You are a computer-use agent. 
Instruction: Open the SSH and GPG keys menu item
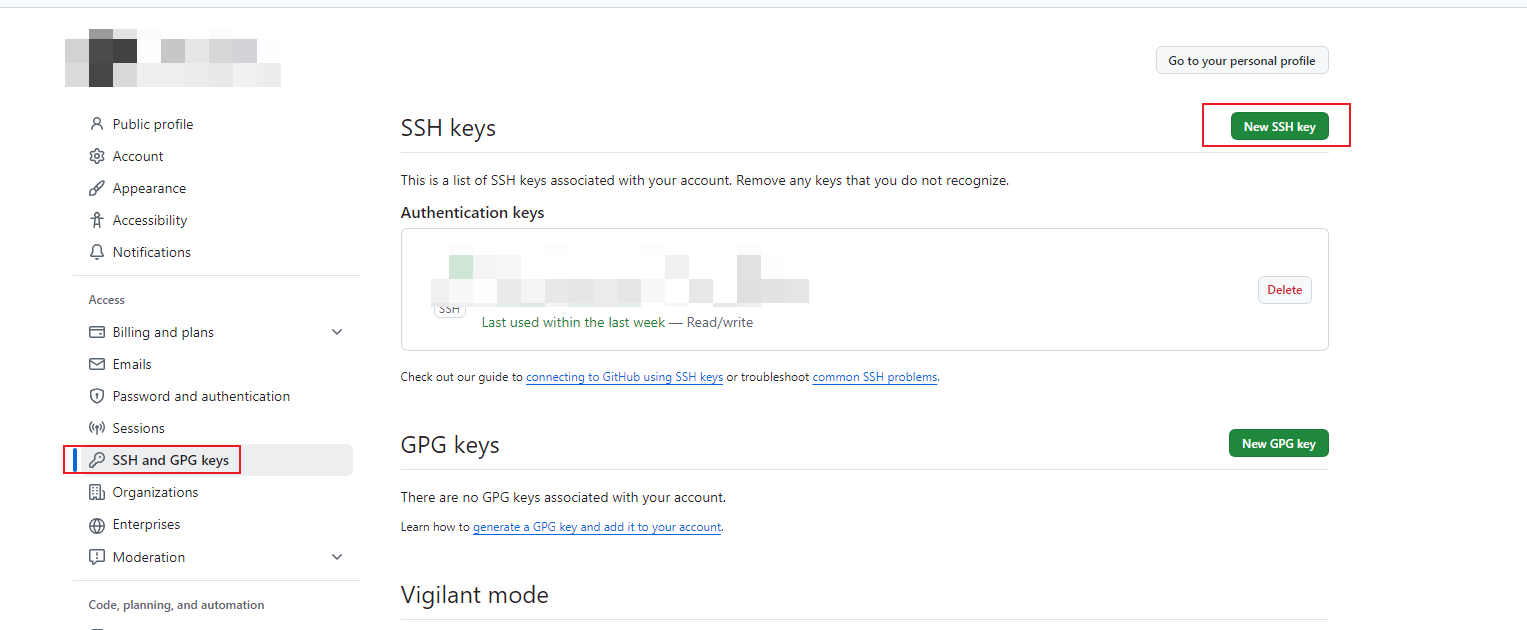[x=170, y=460]
